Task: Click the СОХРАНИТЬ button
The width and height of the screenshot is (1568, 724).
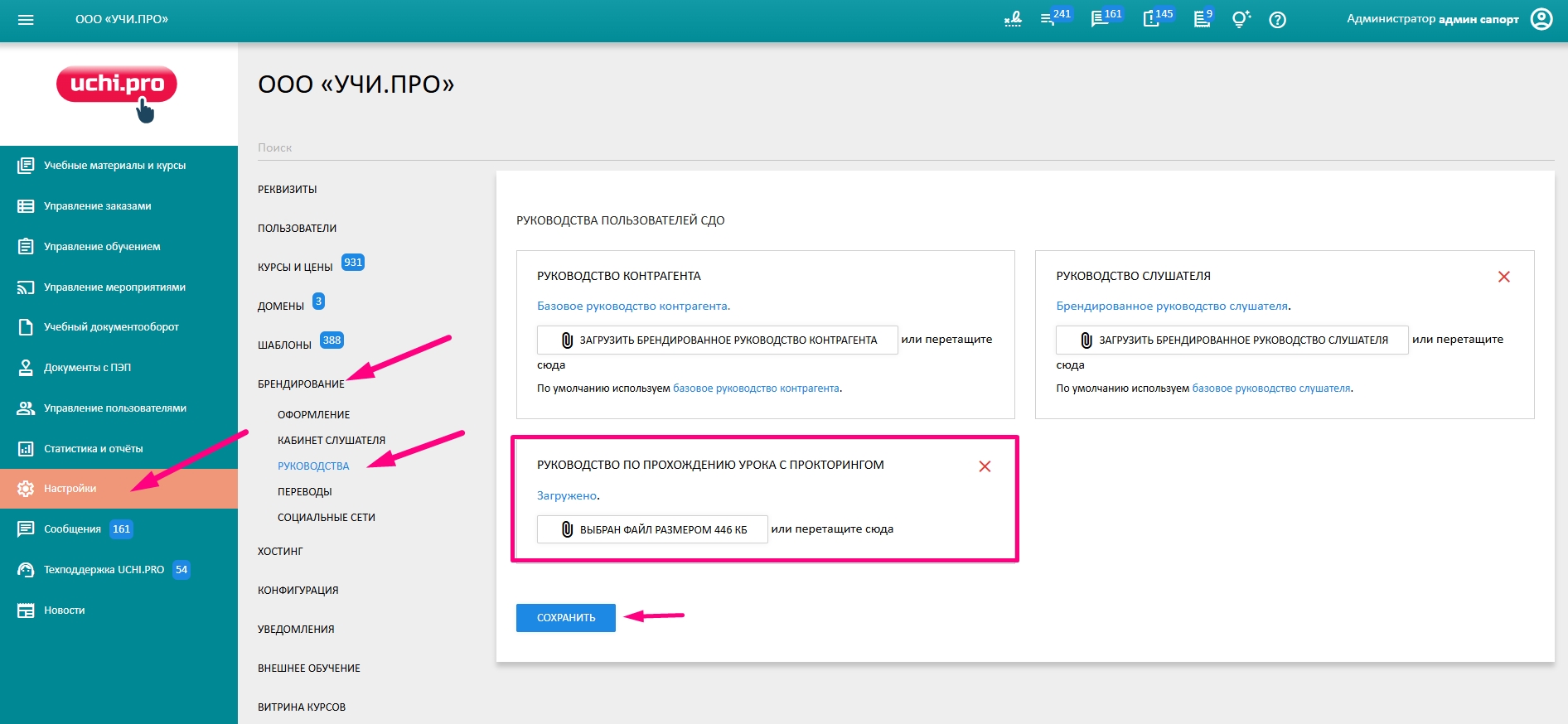Action: point(566,618)
